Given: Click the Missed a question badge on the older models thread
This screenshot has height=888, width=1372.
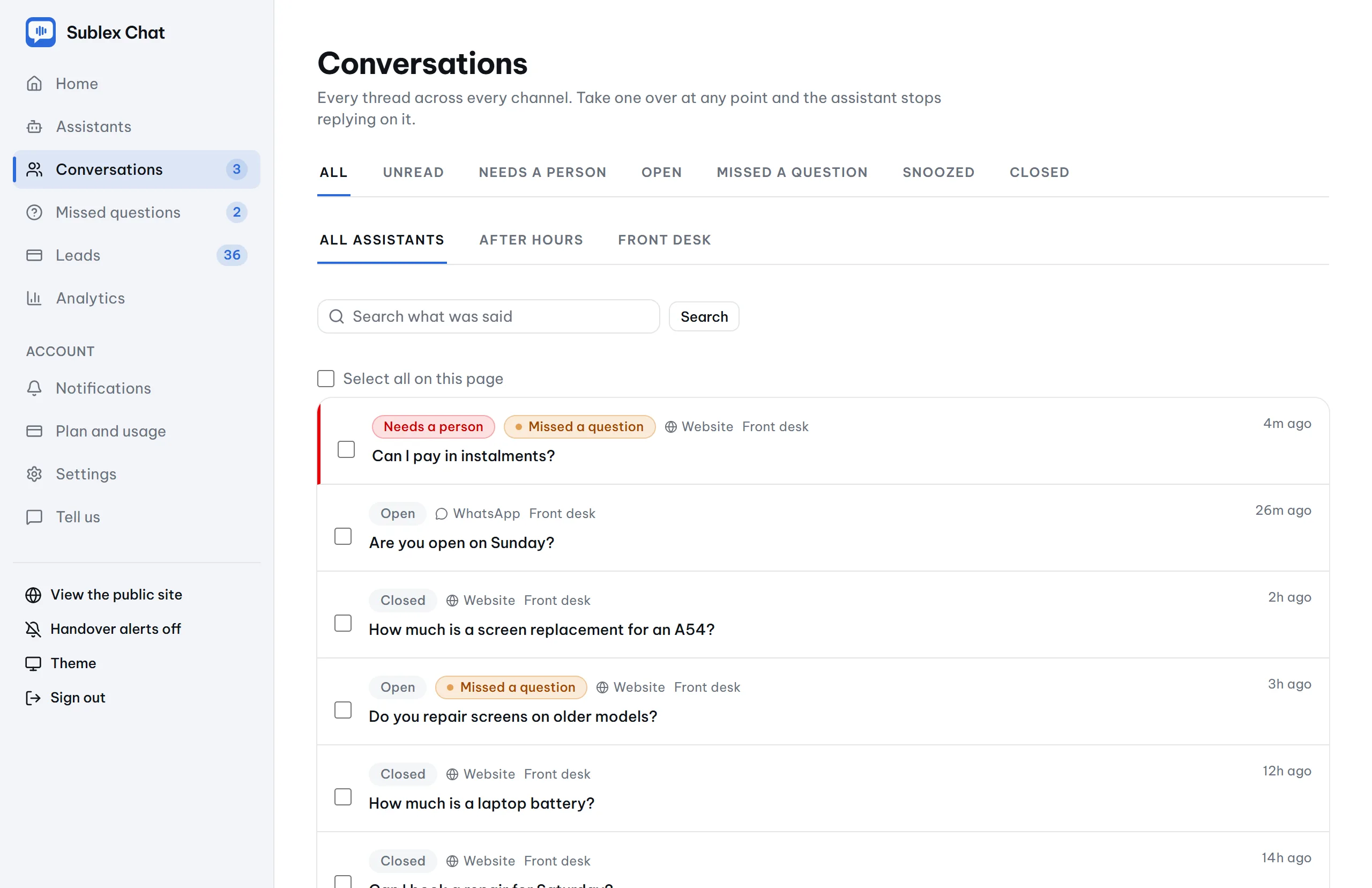Looking at the screenshot, I should [x=511, y=687].
